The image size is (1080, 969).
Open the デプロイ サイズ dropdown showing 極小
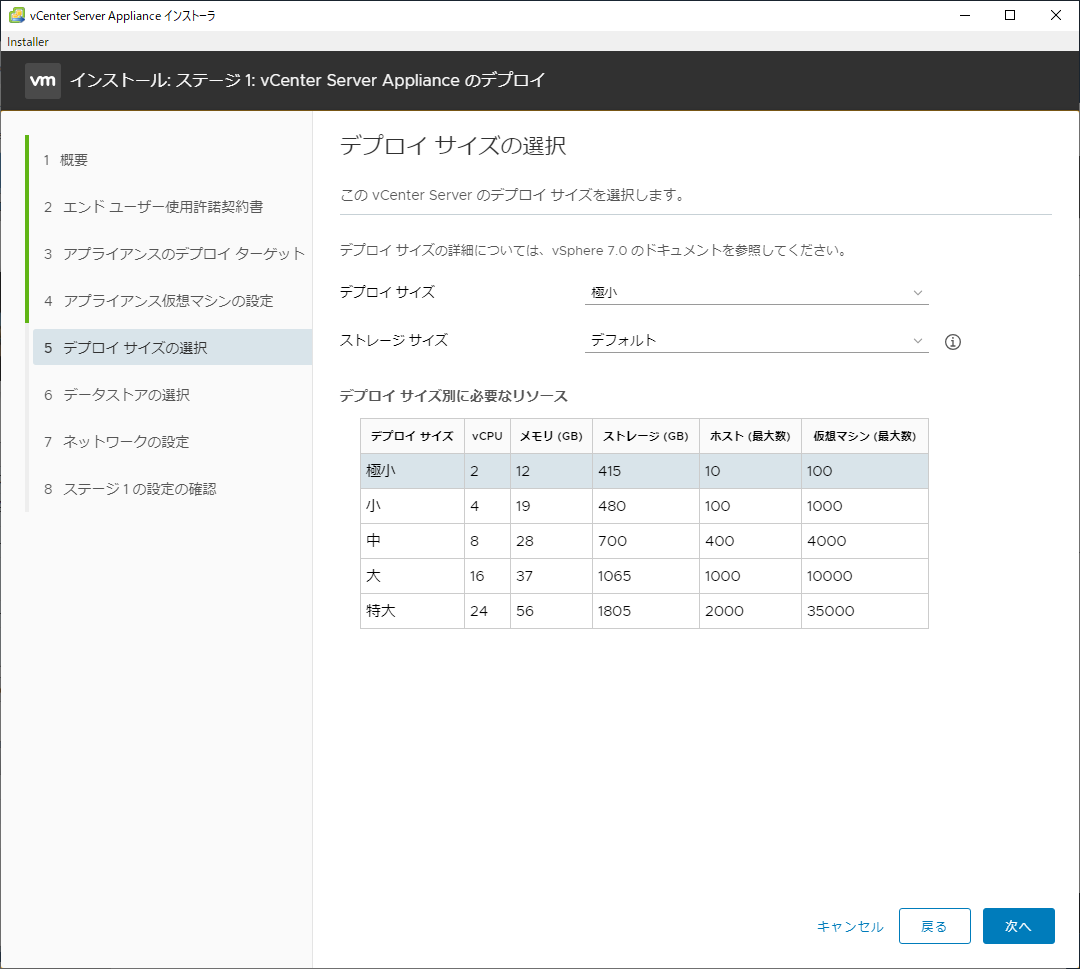(x=756, y=293)
